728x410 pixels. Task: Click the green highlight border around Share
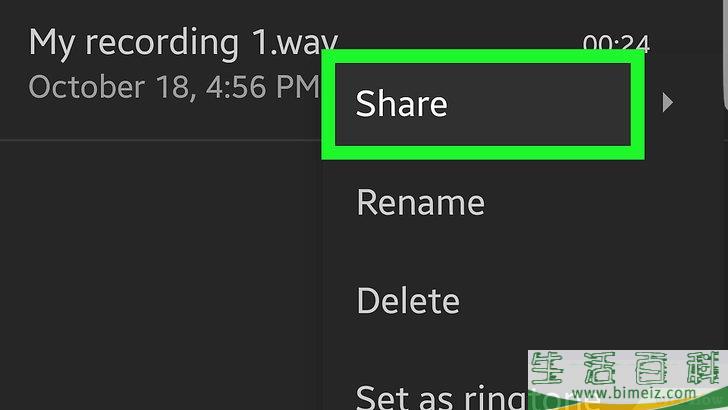(483, 153)
